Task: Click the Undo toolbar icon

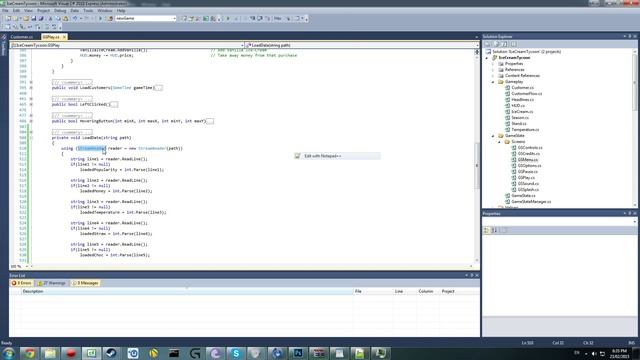Action: click(x=75, y=18)
